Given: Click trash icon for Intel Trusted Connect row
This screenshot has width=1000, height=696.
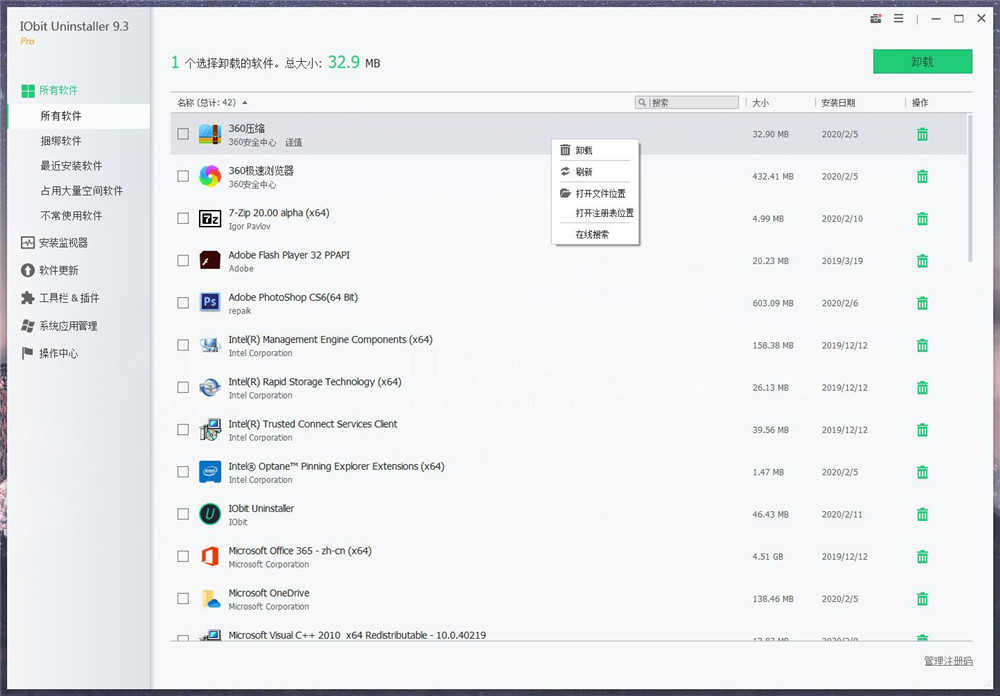Looking at the screenshot, I should [922, 430].
